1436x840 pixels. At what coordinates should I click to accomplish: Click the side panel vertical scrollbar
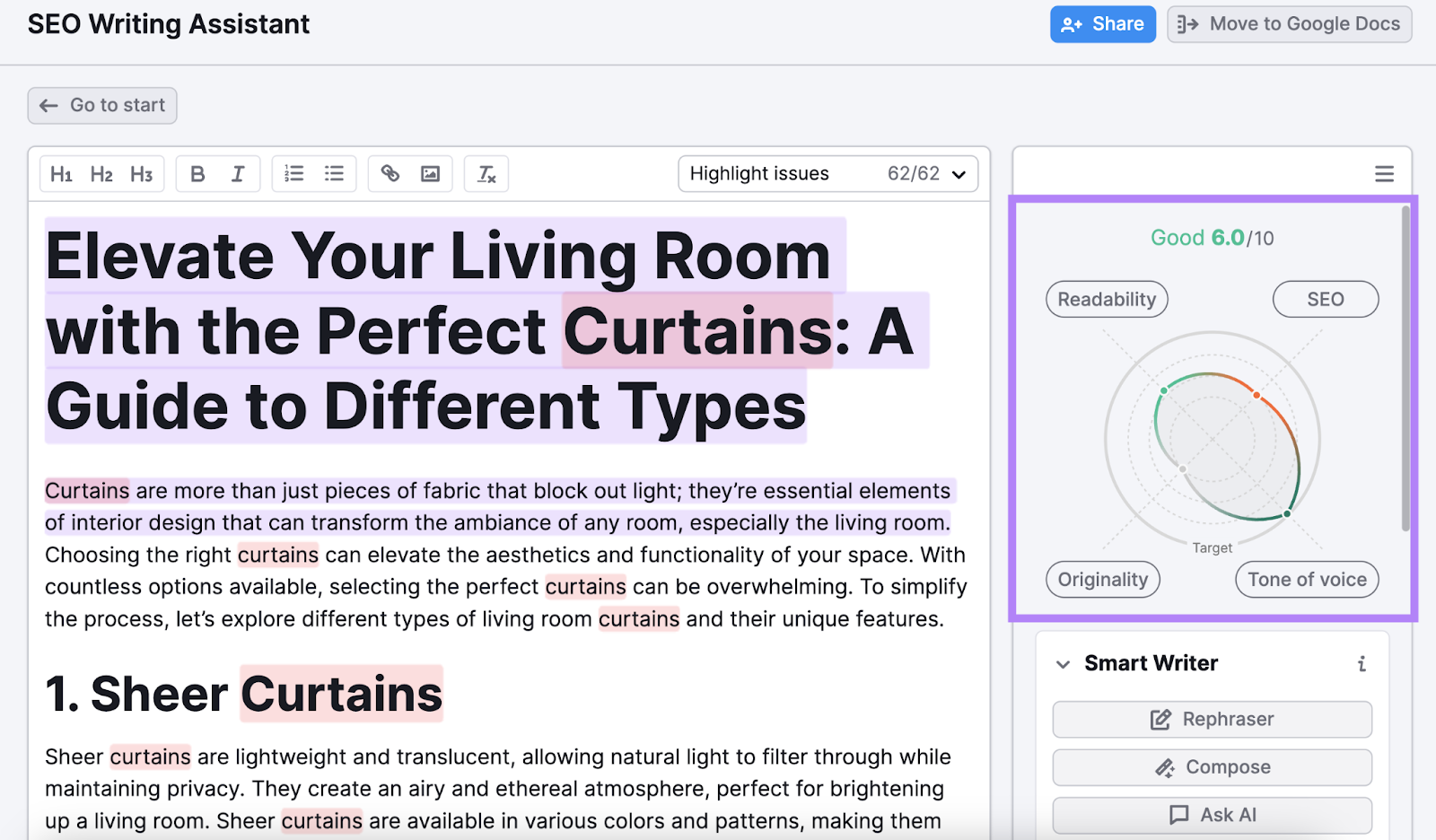(1405, 368)
